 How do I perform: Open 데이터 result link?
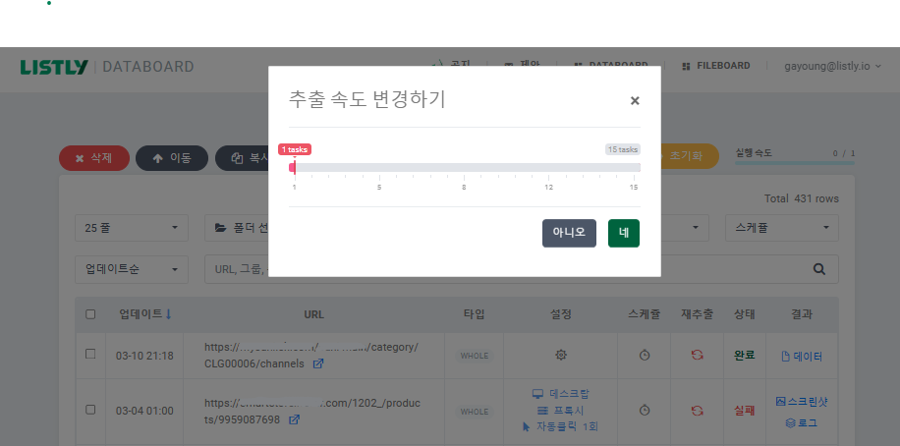tap(802, 356)
